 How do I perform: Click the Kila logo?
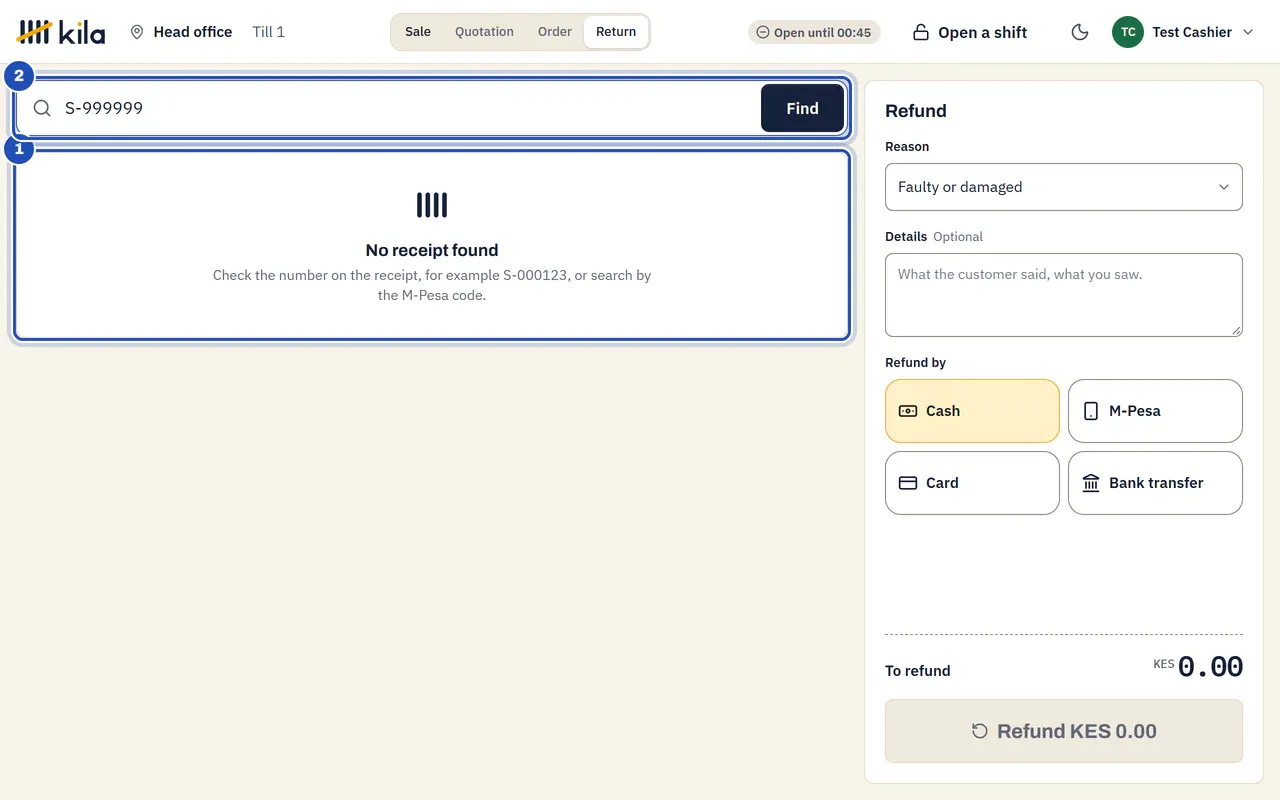pos(61,32)
